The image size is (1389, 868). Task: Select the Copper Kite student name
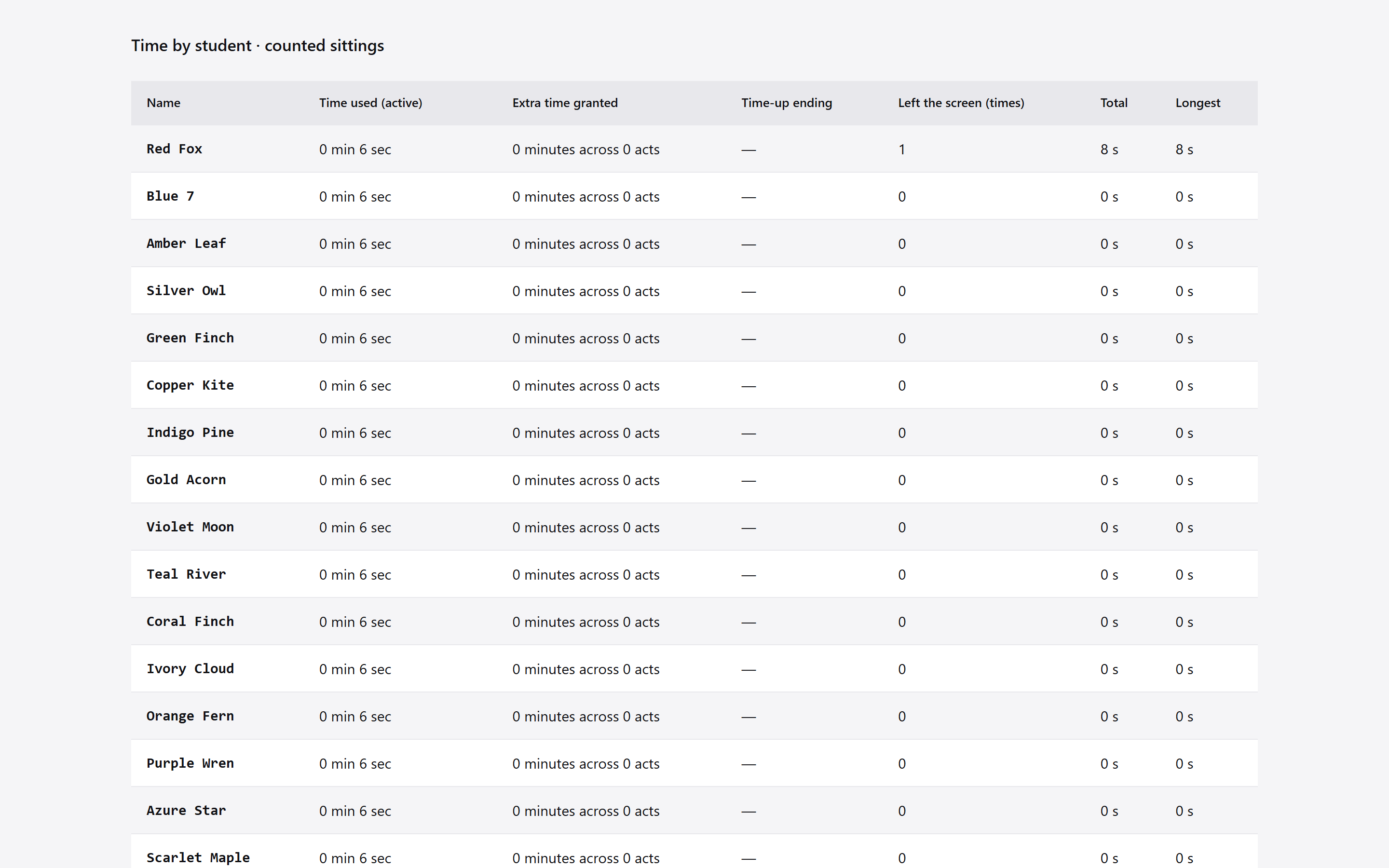tap(191, 385)
